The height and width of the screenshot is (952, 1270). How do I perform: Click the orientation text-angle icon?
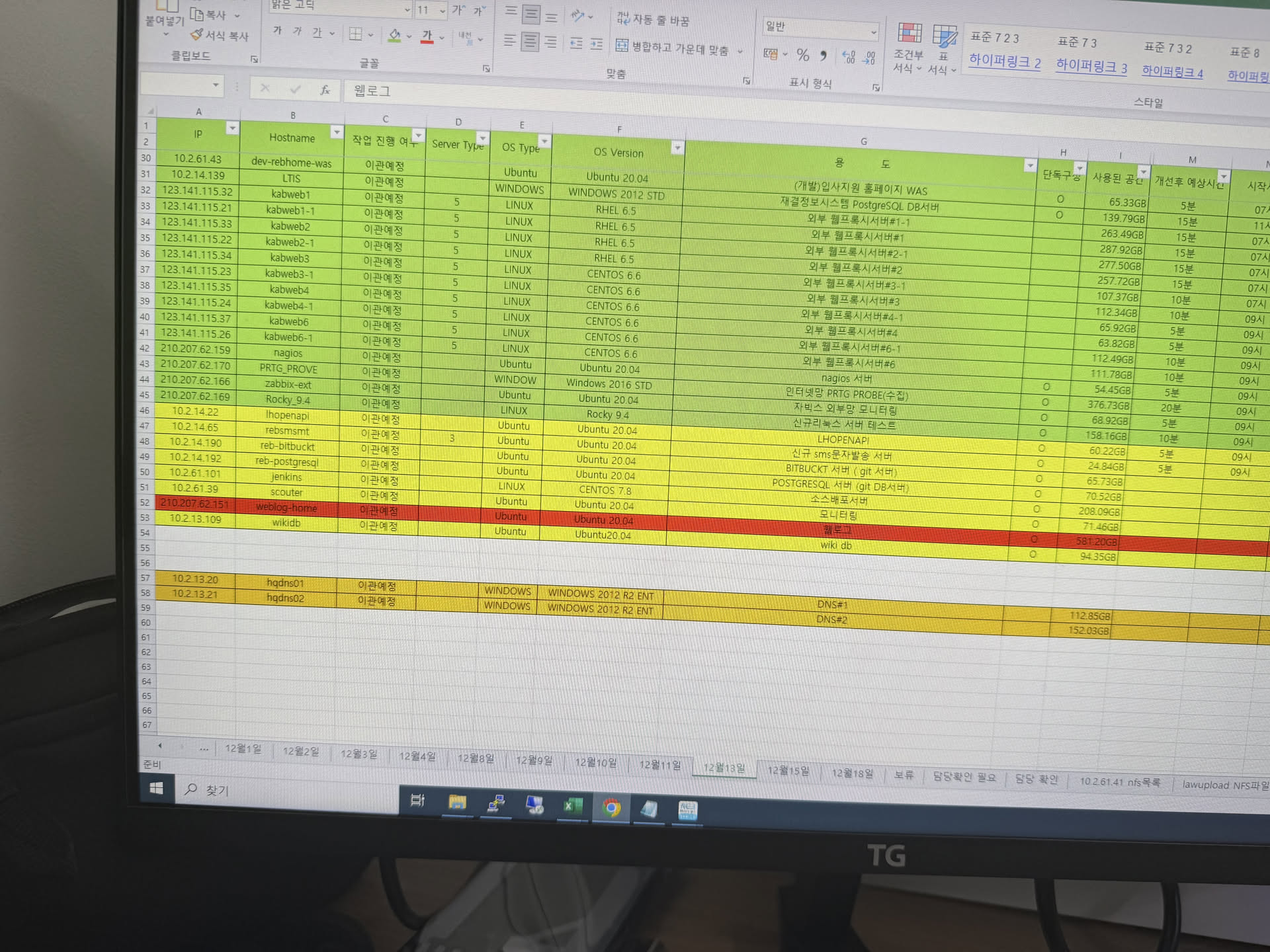(577, 16)
